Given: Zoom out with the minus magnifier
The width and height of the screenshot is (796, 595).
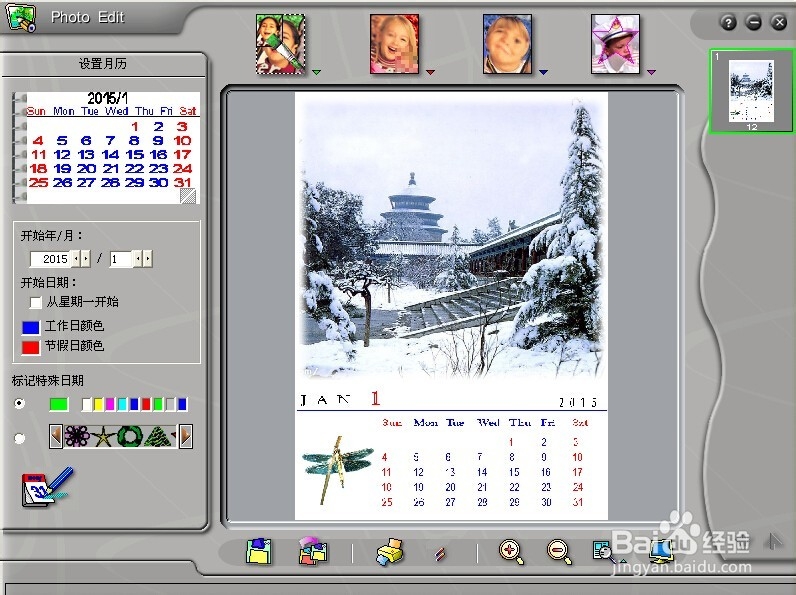Looking at the screenshot, I should [559, 552].
